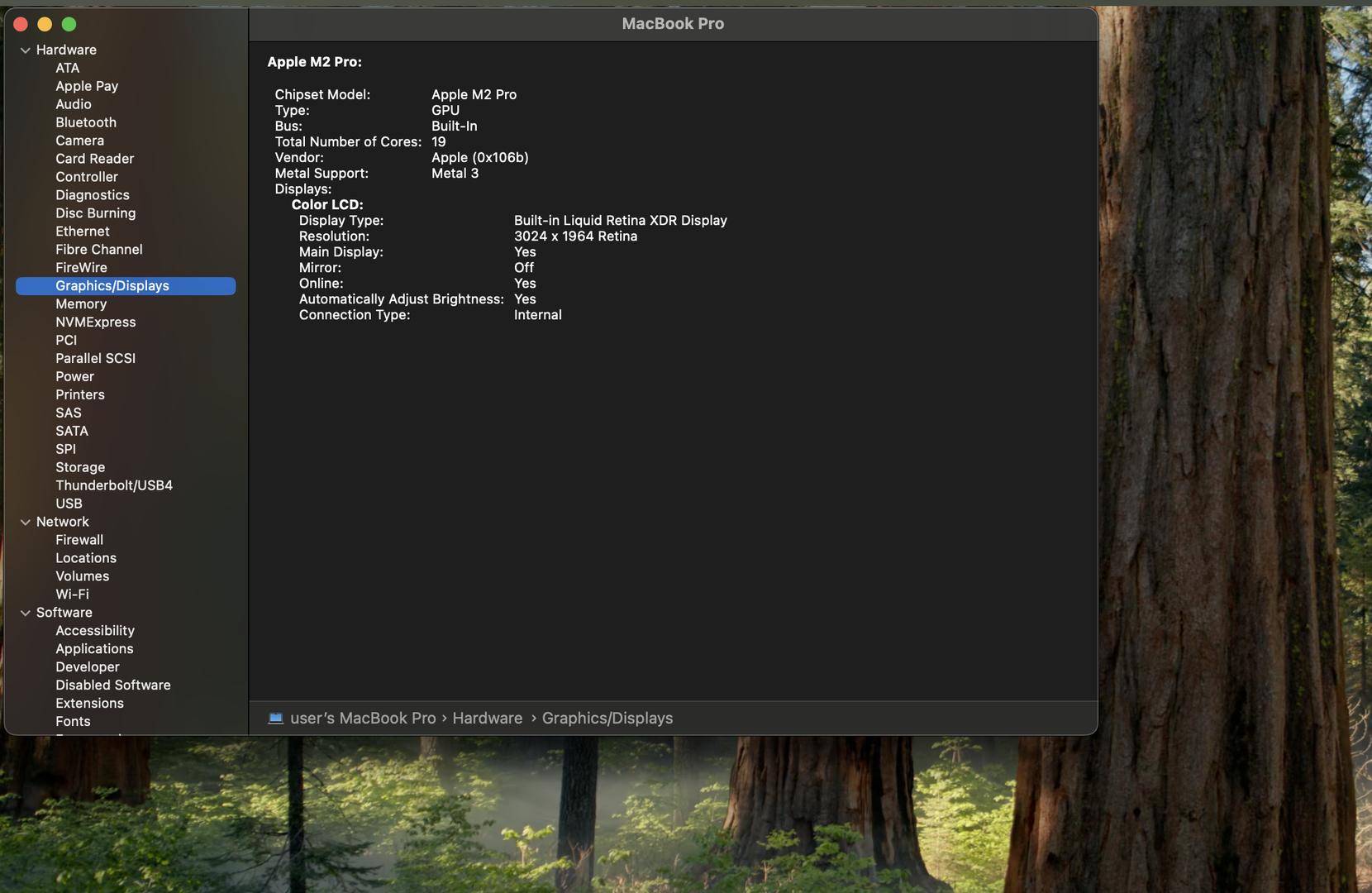The image size is (1372, 893).
Task: Click Software section label
Action: coord(64,614)
